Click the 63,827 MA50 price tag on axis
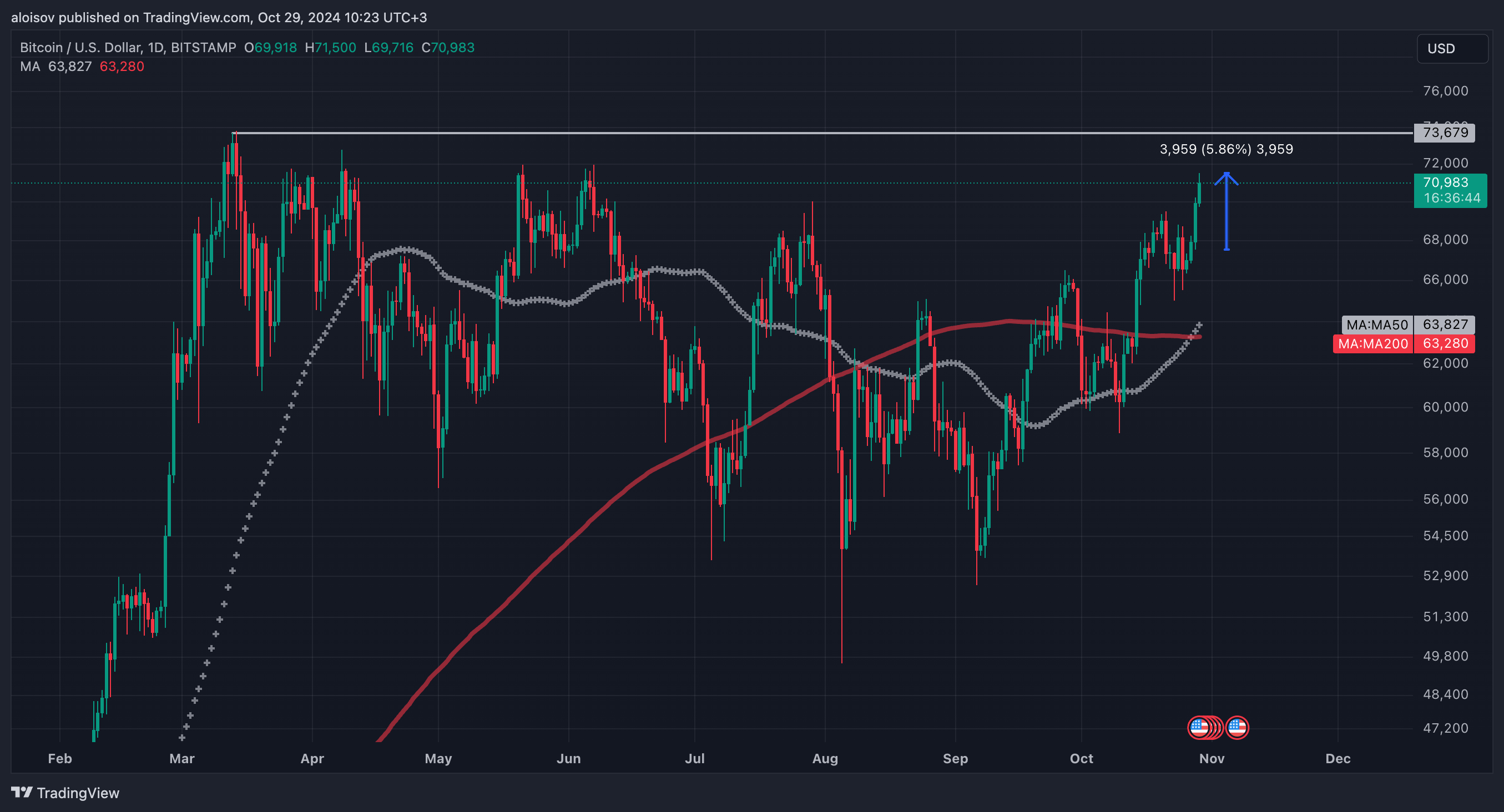 tap(1445, 324)
